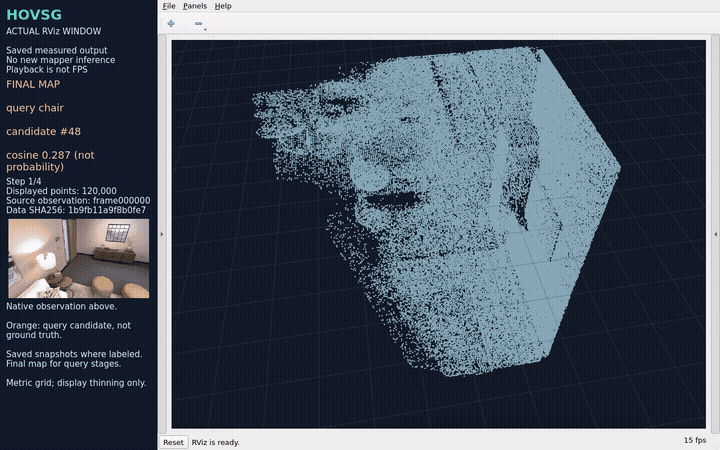This screenshot has height=450, width=720.
Task: Click the minus remove-tool icon
Action: (198, 23)
